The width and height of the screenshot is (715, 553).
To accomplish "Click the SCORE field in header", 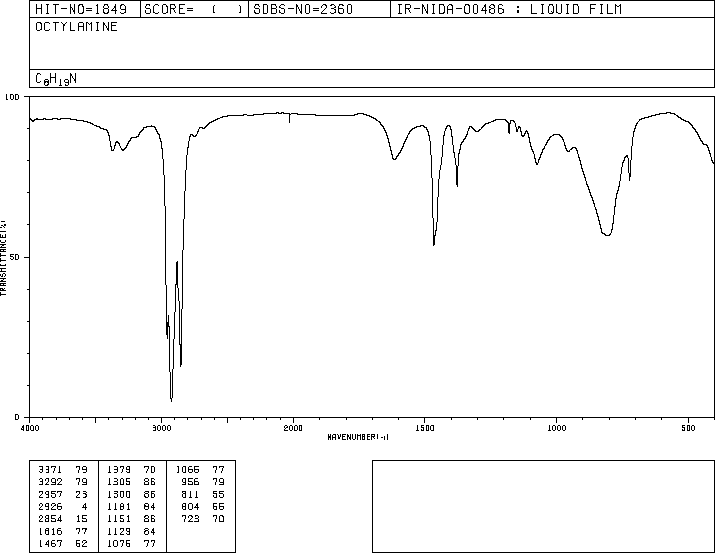I will point(194,9).
